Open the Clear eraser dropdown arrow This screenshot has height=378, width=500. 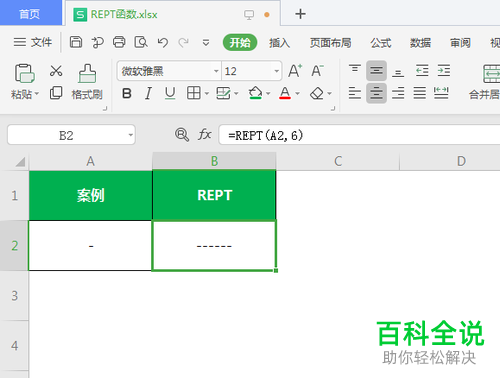(329, 94)
